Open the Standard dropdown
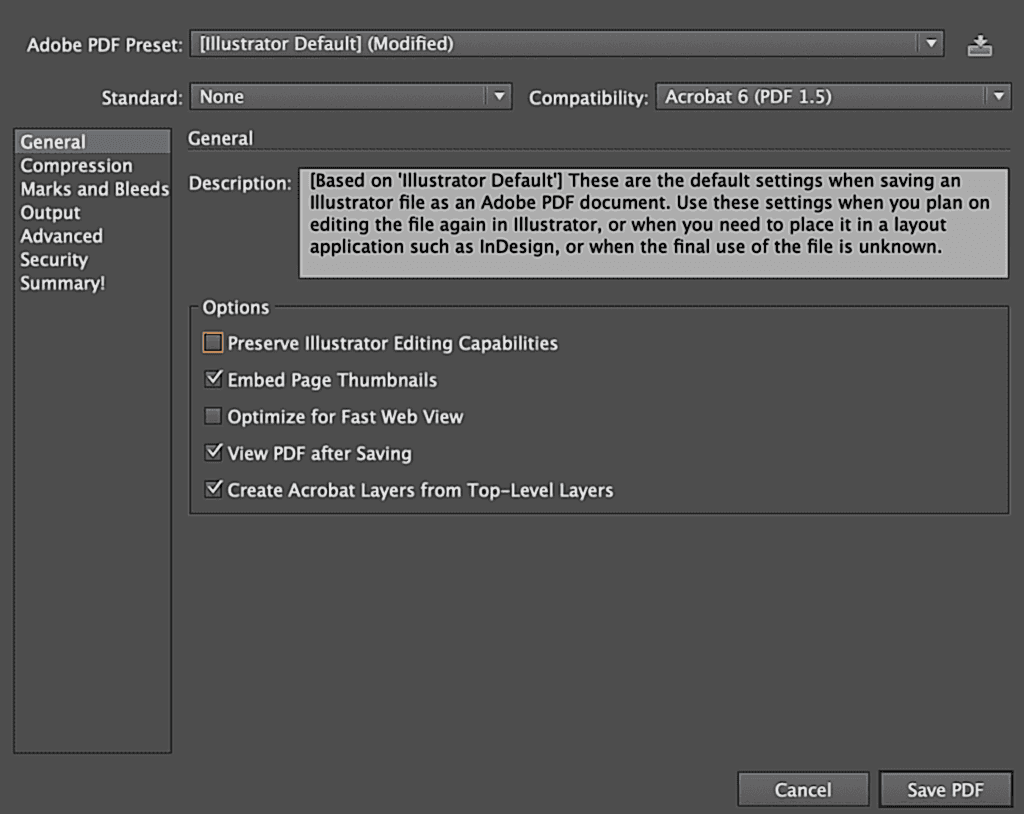Screen dimensions: 1024x814 tap(351, 97)
